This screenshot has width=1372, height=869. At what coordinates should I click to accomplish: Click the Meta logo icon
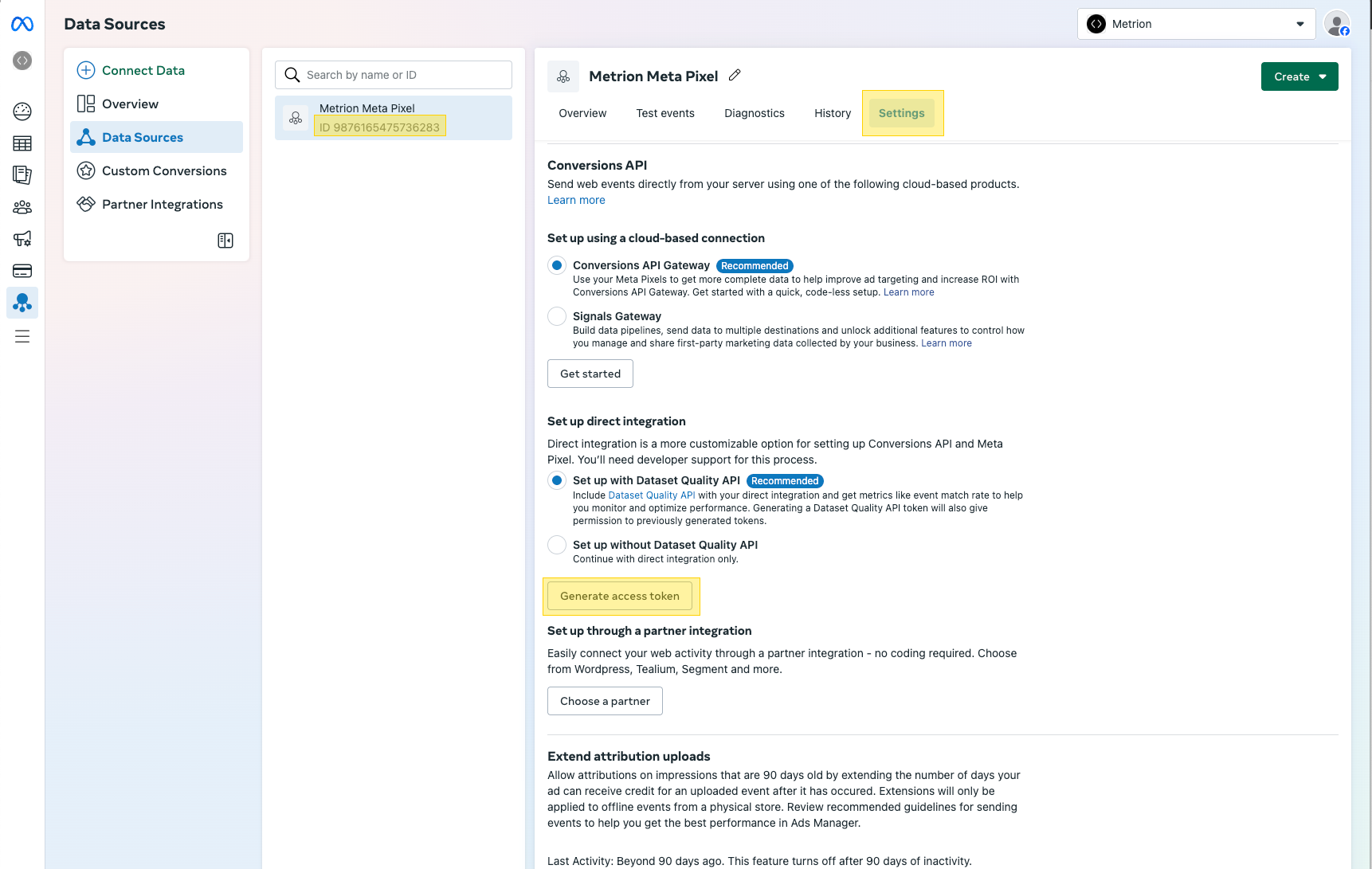pos(22,25)
